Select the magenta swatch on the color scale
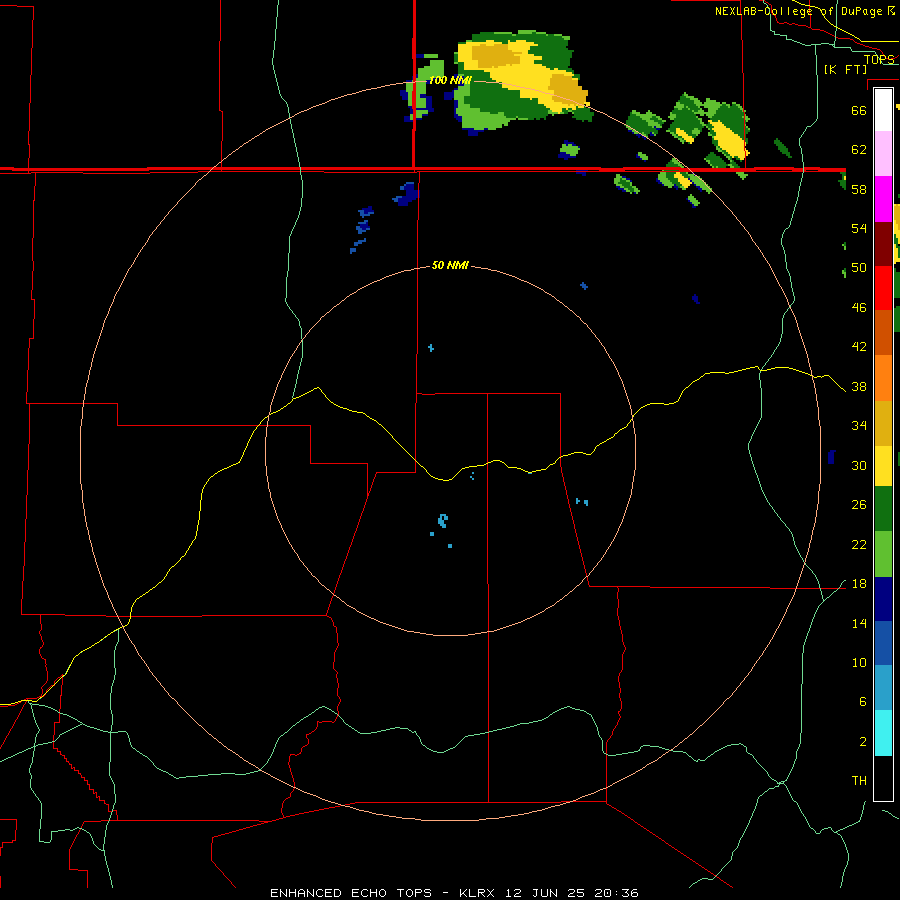Screen dimensions: 900x900 (883, 199)
